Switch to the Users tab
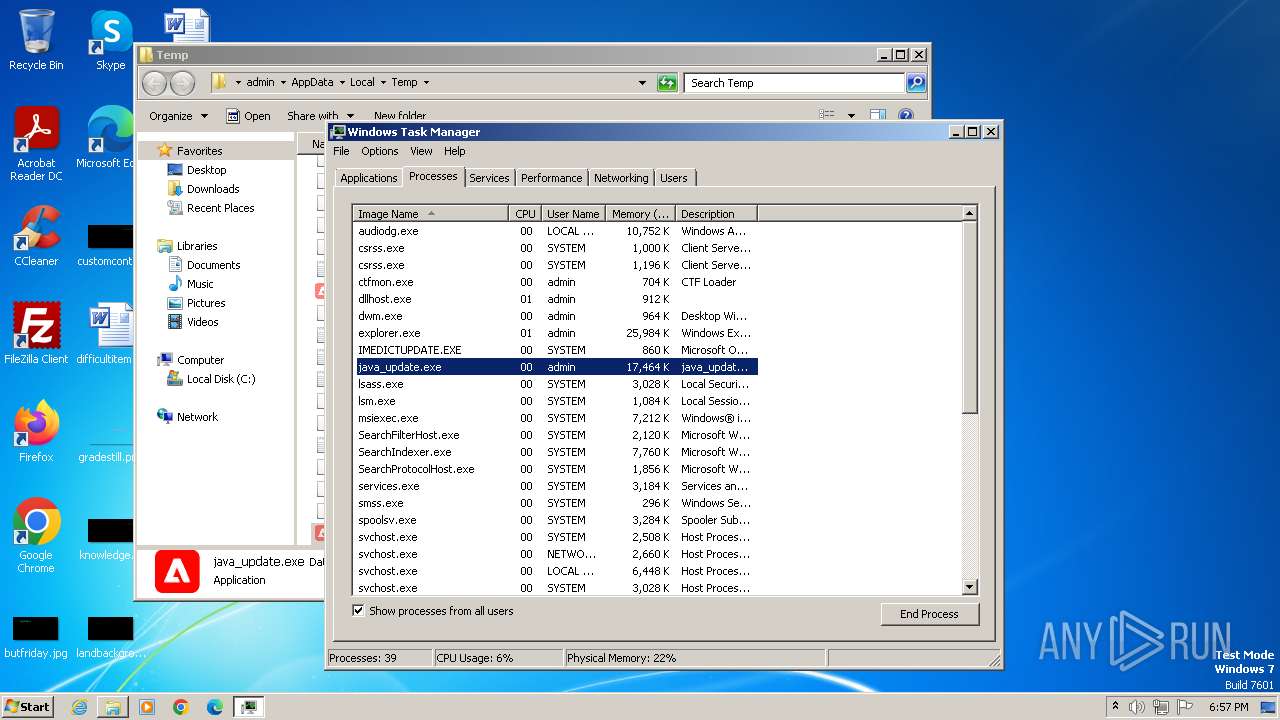The image size is (1280, 720). pos(674,178)
